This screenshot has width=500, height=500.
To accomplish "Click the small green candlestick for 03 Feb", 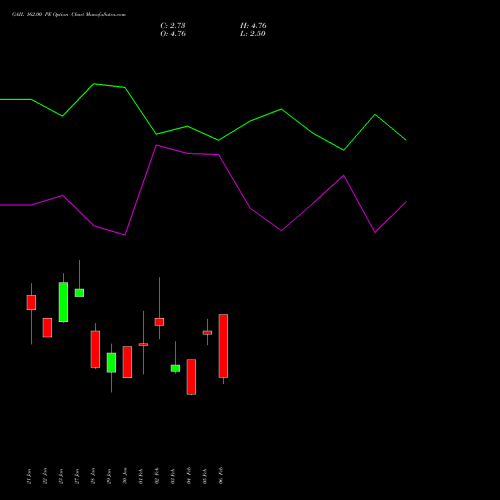I will [175, 368].
